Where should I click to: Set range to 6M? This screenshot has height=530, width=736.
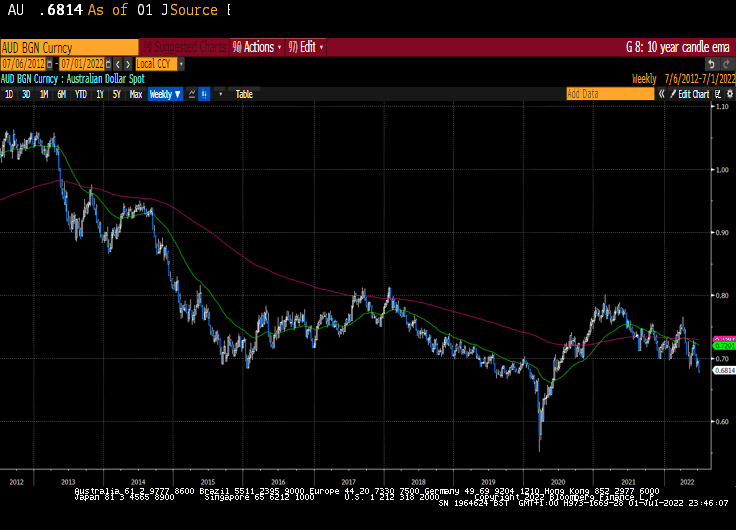[x=61, y=94]
